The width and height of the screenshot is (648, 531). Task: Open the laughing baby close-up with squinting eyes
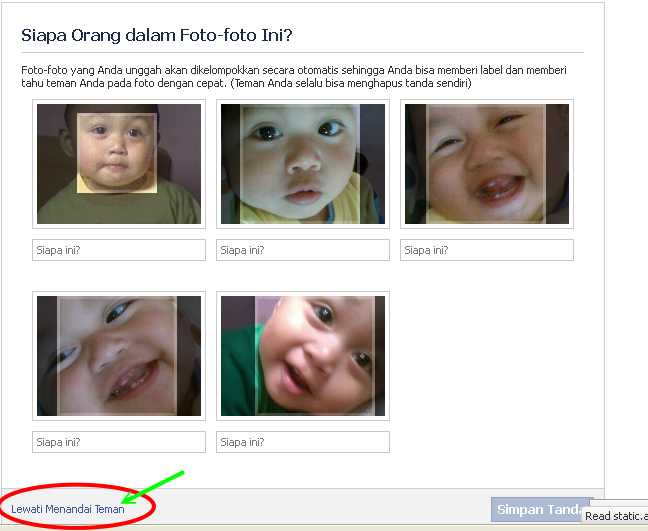(x=487, y=164)
